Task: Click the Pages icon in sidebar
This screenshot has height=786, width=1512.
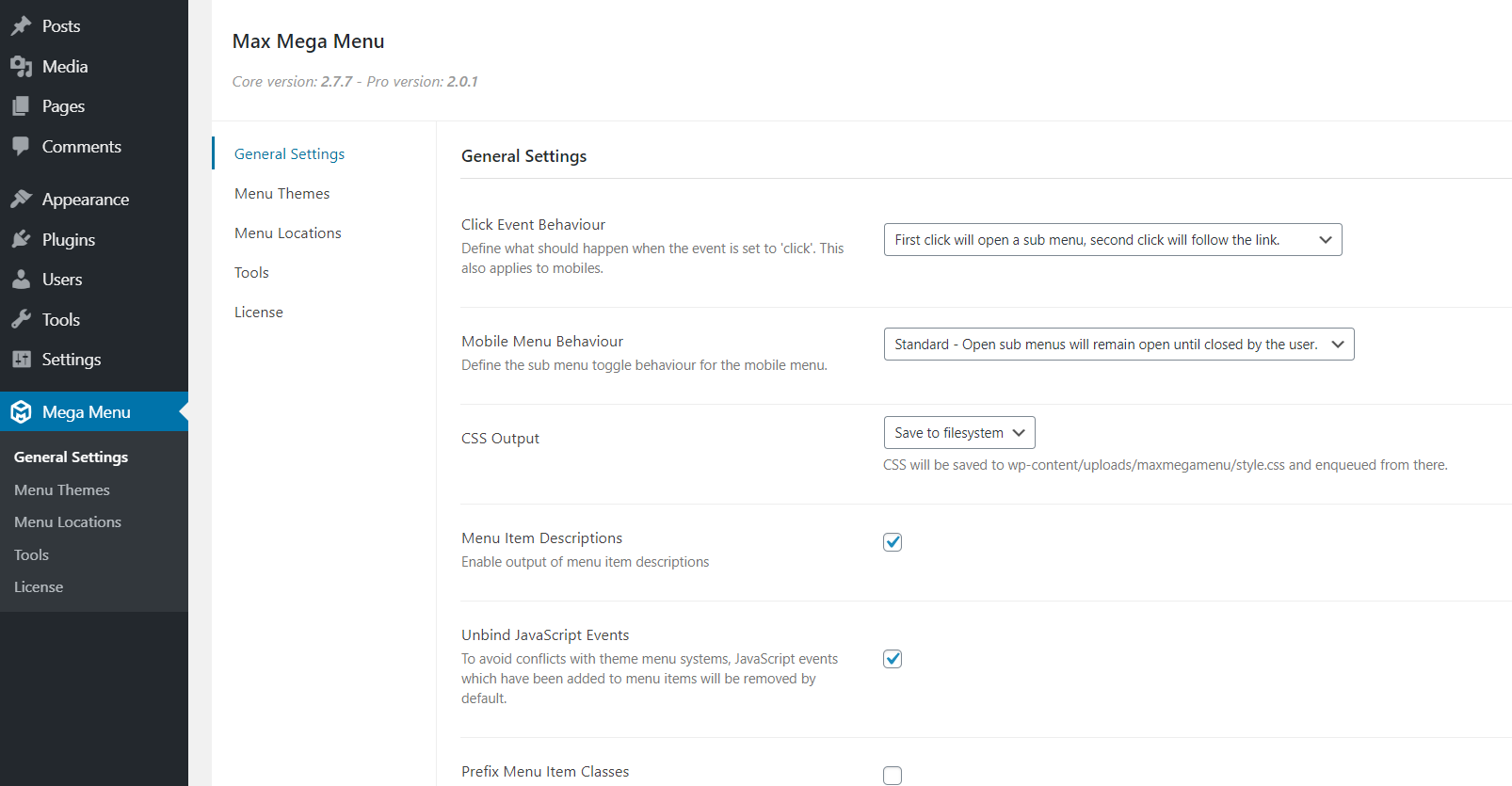Action: pos(21,106)
